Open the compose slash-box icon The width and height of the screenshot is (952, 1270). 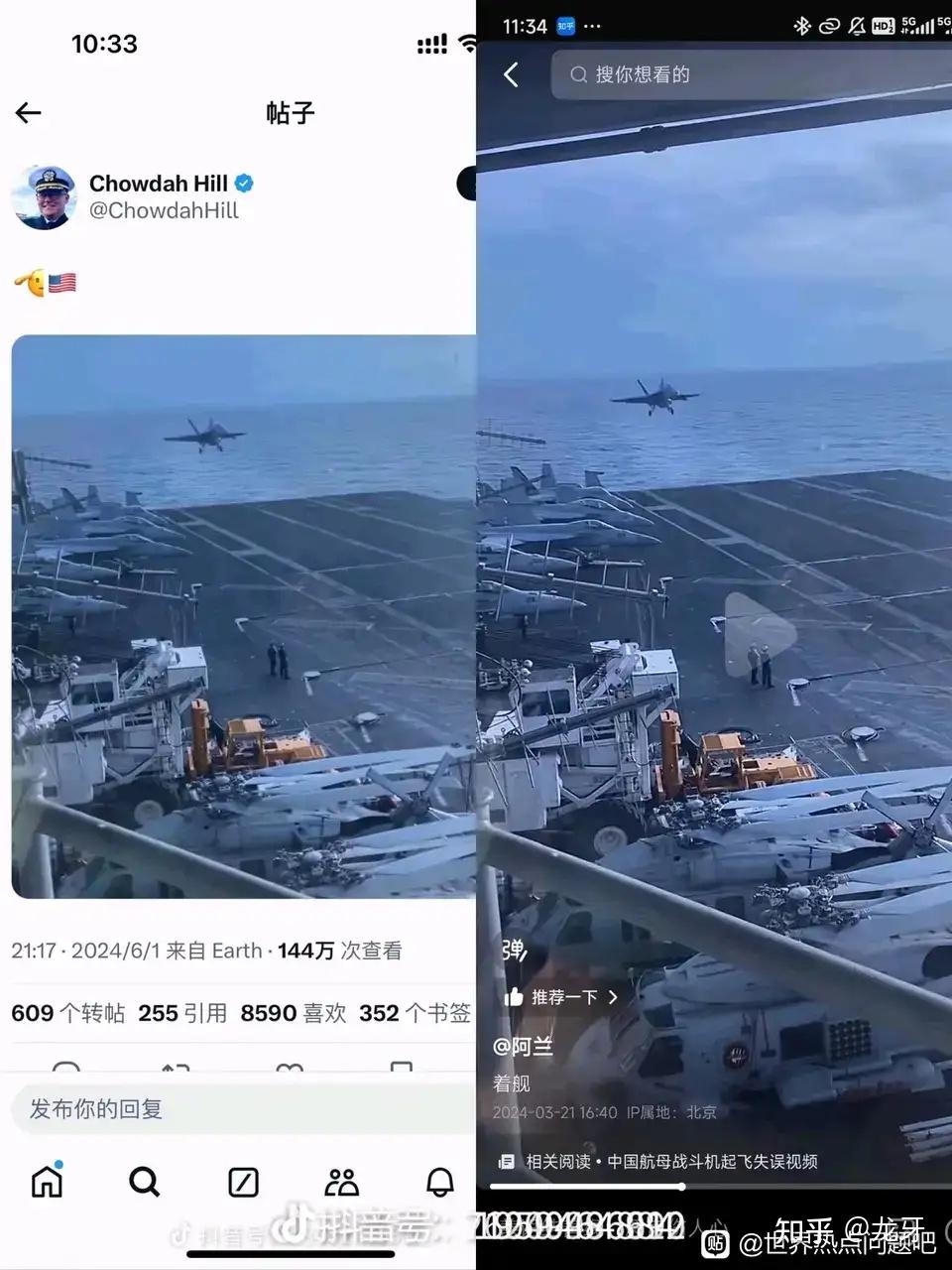(243, 1182)
